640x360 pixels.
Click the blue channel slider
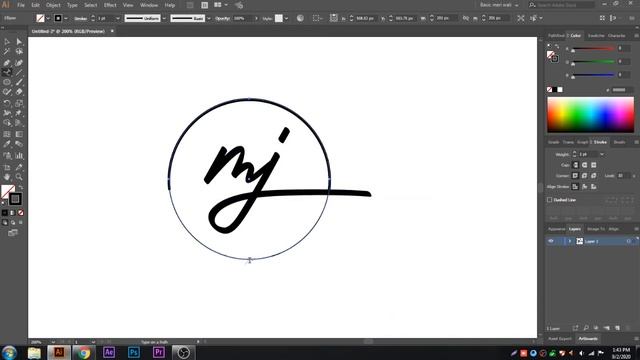point(593,75)
